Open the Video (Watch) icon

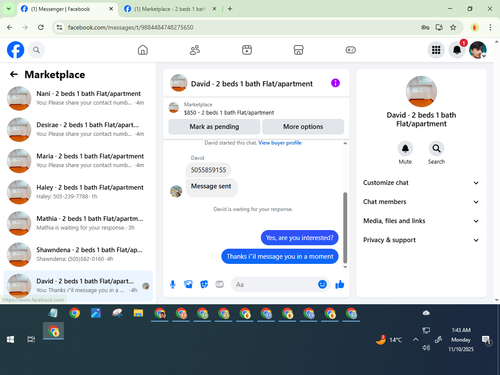point(247,50)
